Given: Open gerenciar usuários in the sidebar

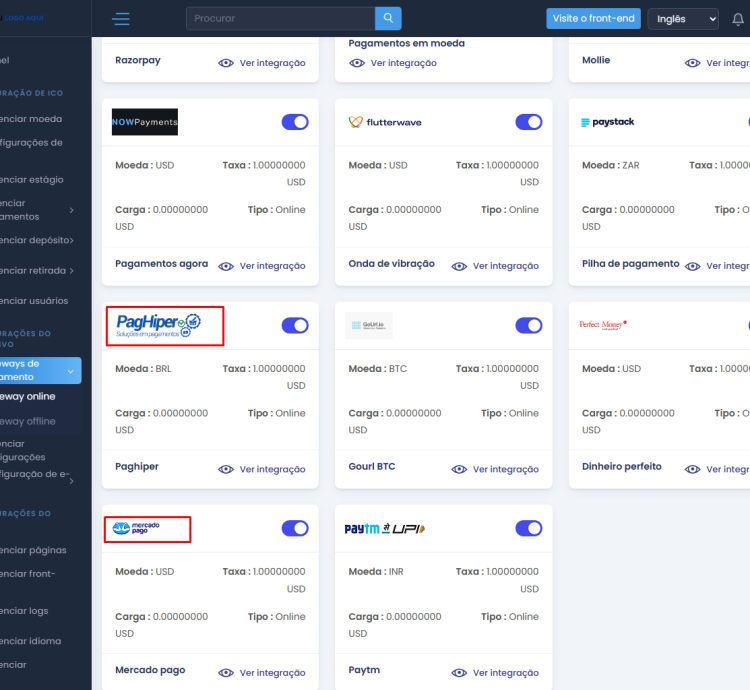Looking at the screenshot, I should click(x=34, y=301).
